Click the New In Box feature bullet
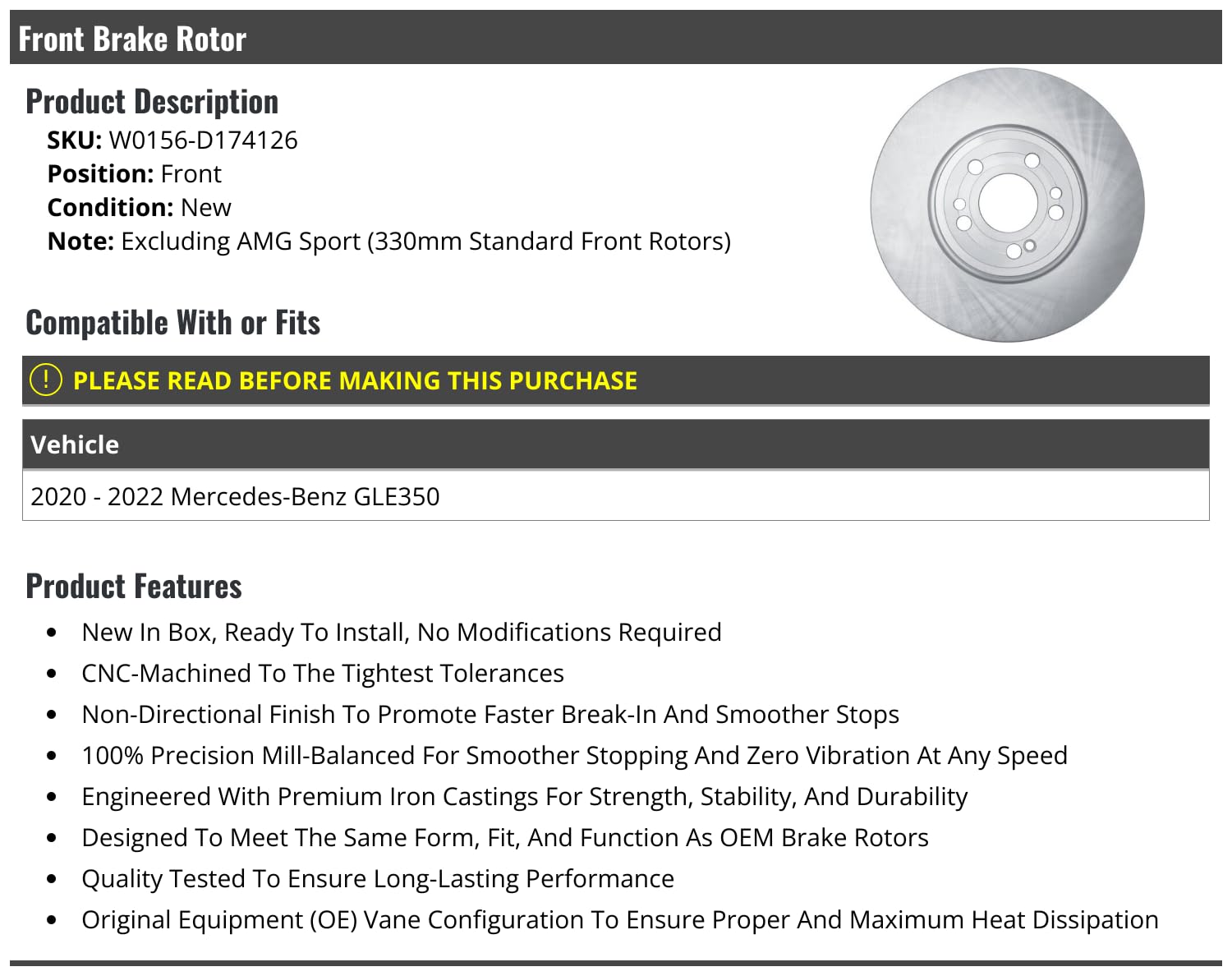Image resolution: width=1232 pixels, height=976 pixels. point(401,633)
